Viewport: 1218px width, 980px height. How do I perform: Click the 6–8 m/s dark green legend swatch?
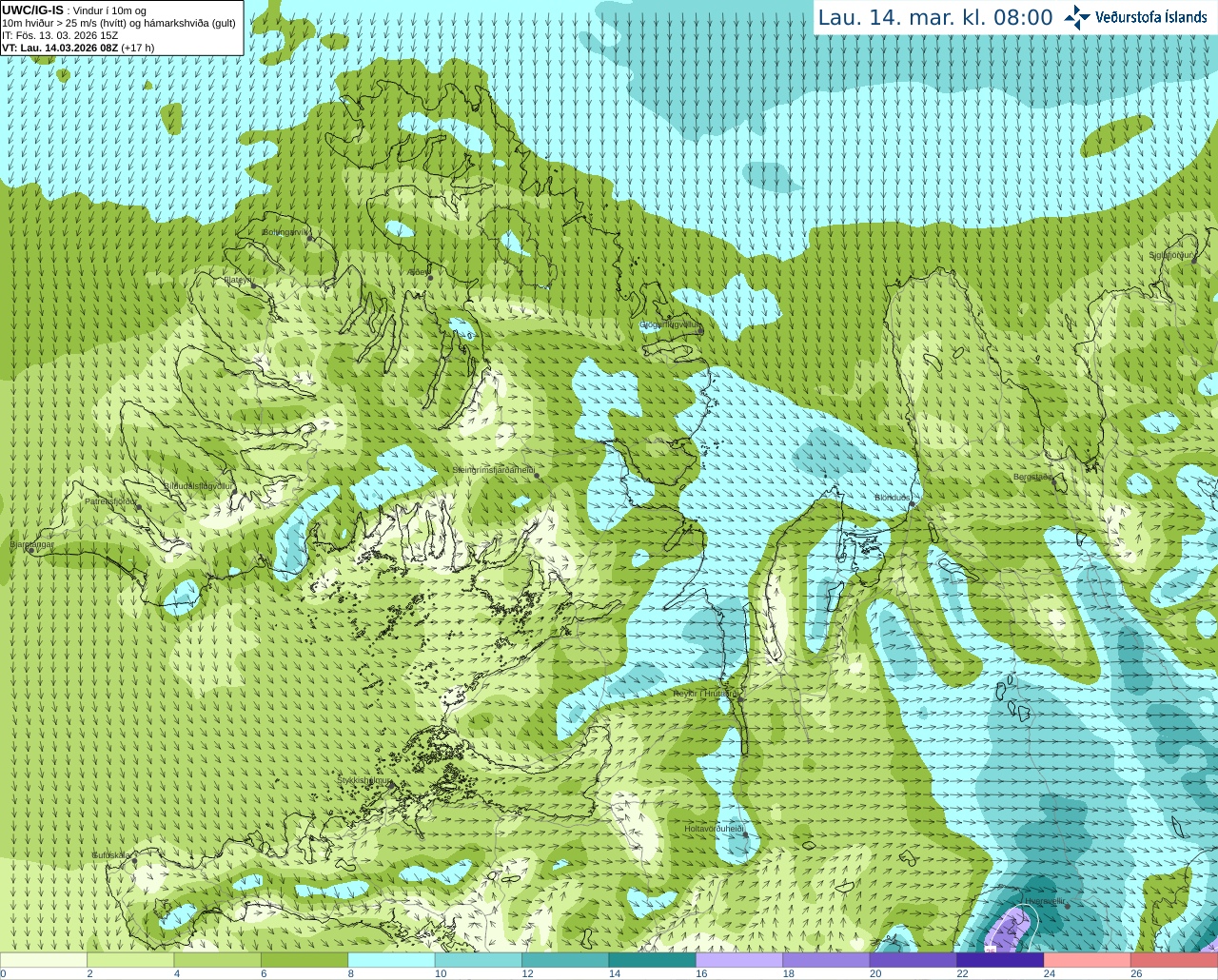304,960
